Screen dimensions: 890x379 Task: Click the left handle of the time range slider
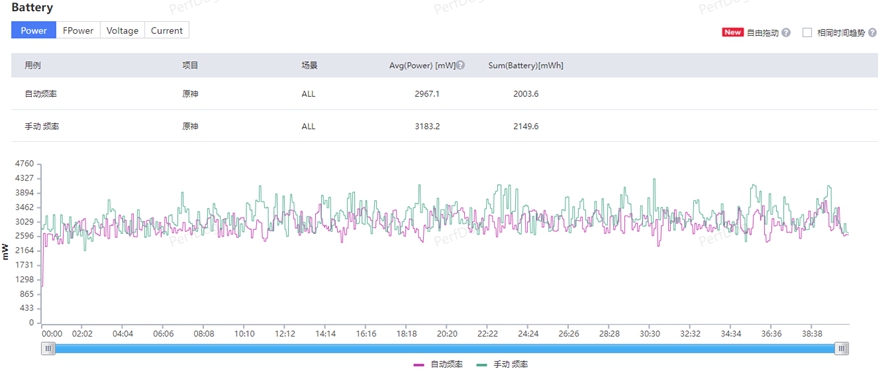pyautogui.click(x=48, y=348)
